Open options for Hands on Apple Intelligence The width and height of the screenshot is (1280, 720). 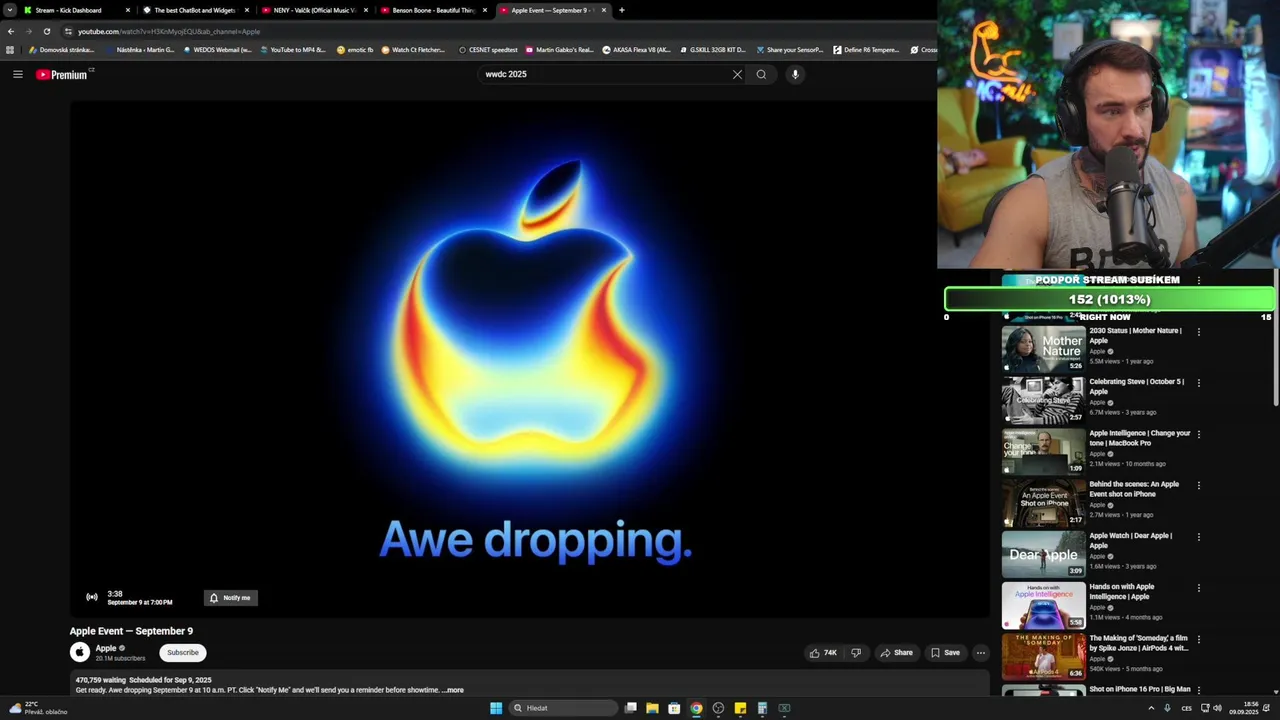click(x=1199, y=588)
